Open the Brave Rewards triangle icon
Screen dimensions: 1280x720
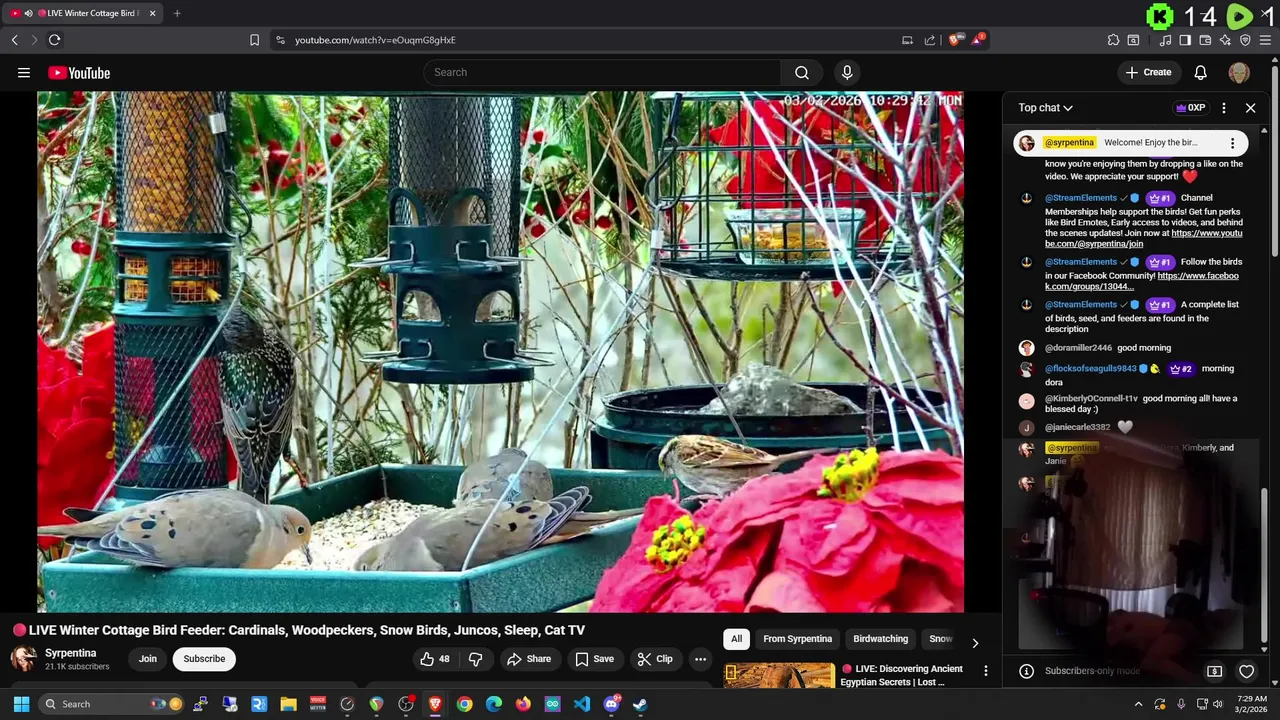click(x=978, y=40)
